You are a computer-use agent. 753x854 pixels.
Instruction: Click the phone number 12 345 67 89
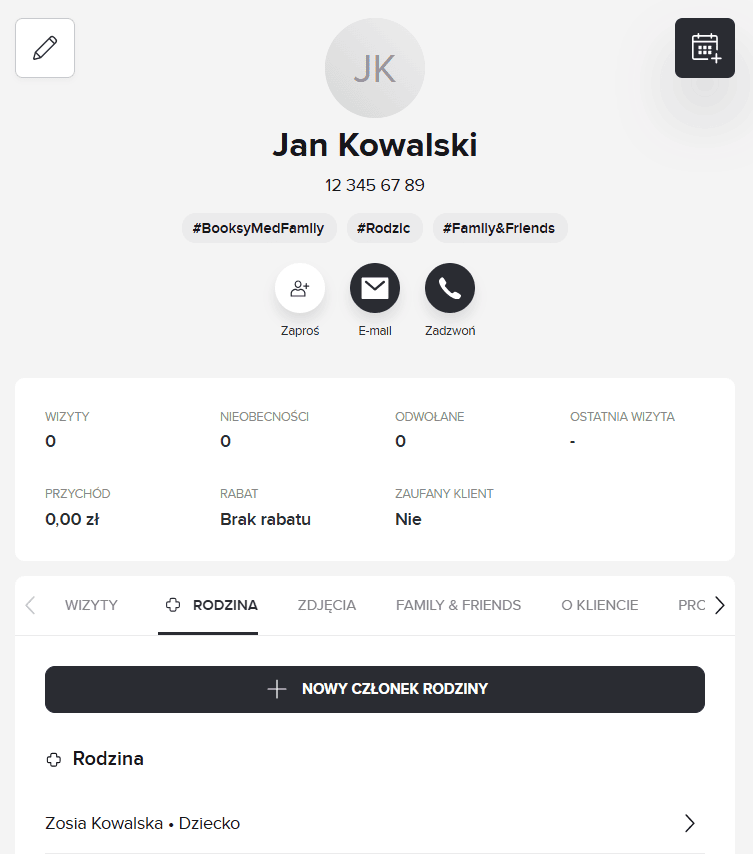(374, 185)
